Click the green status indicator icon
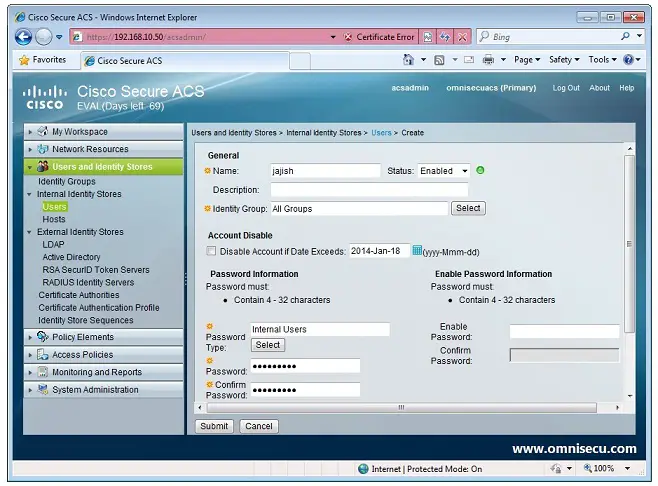 pyautogui.click(x=480, y=170)
